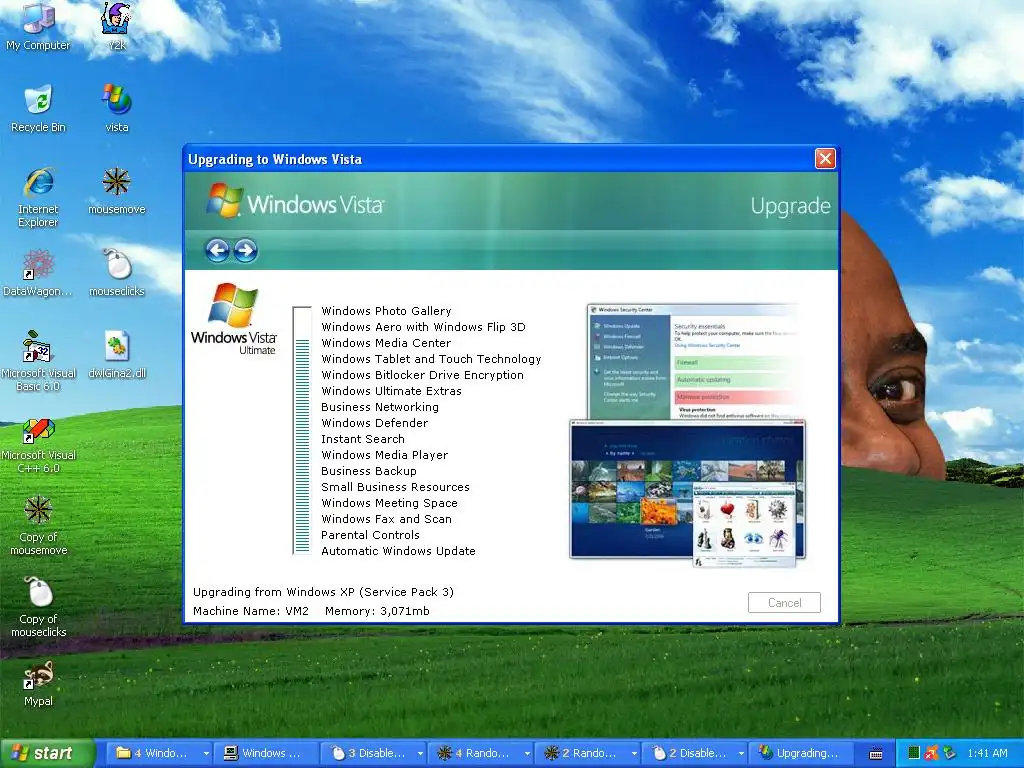Switch to the 'Windows ...' taskbar button
This screenshot has height=768, width=1024.
pos(266,753)
